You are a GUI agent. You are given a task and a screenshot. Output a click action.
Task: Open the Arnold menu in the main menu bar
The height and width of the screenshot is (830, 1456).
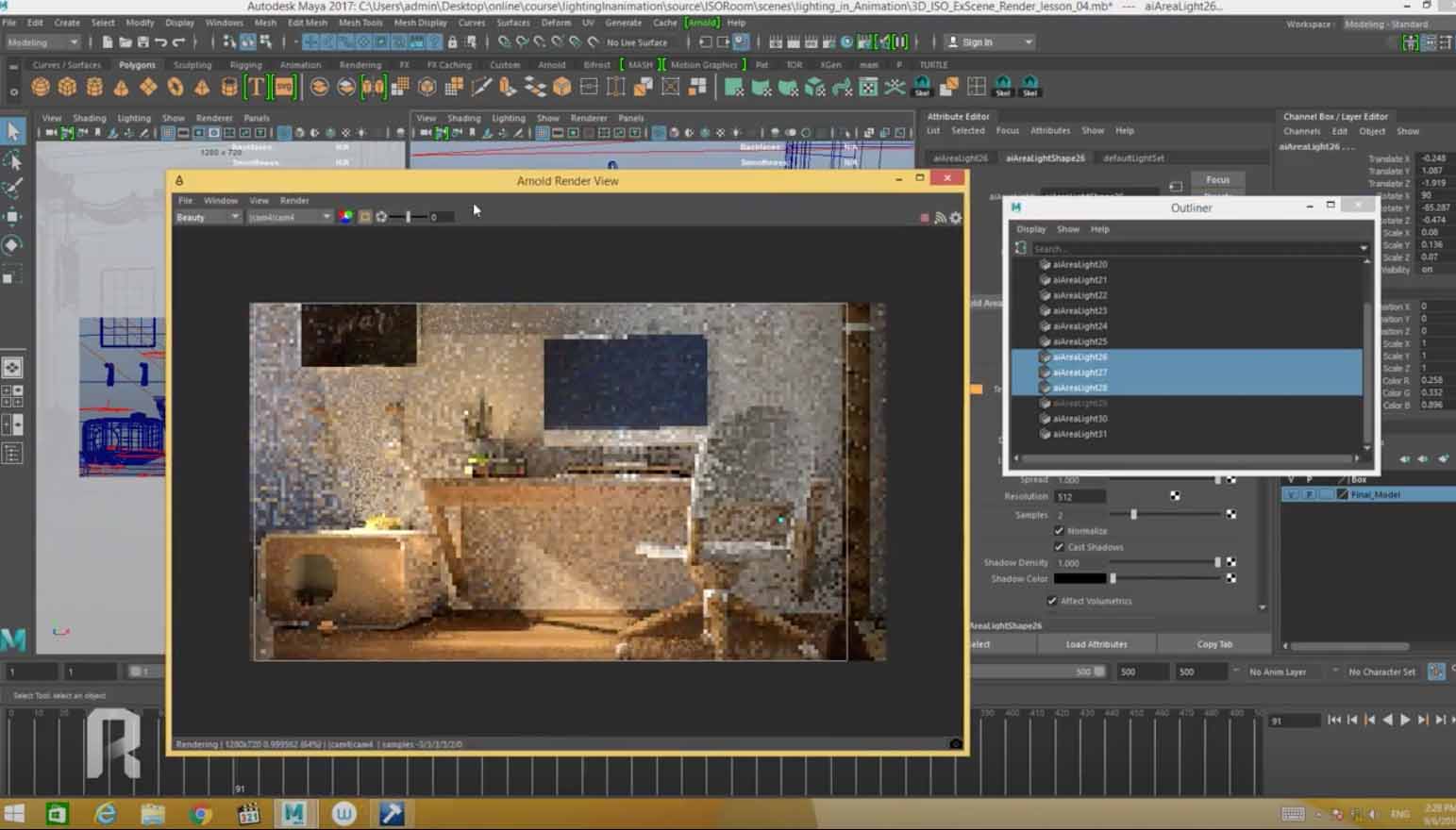(x=702, y=23)
